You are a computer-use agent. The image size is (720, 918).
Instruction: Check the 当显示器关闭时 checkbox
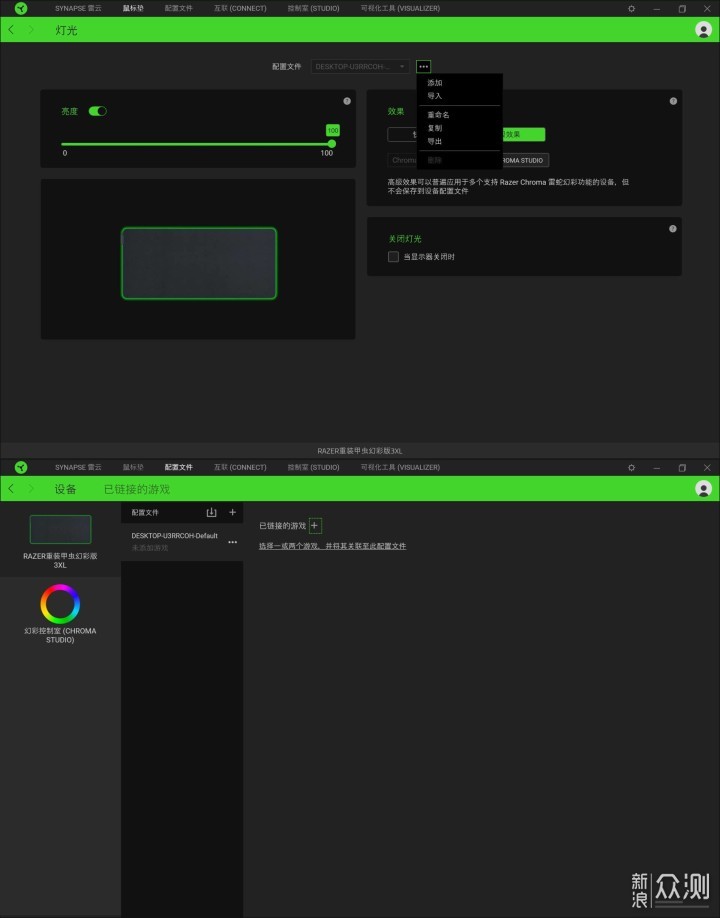pyautogui.click(x=393, y=256)
